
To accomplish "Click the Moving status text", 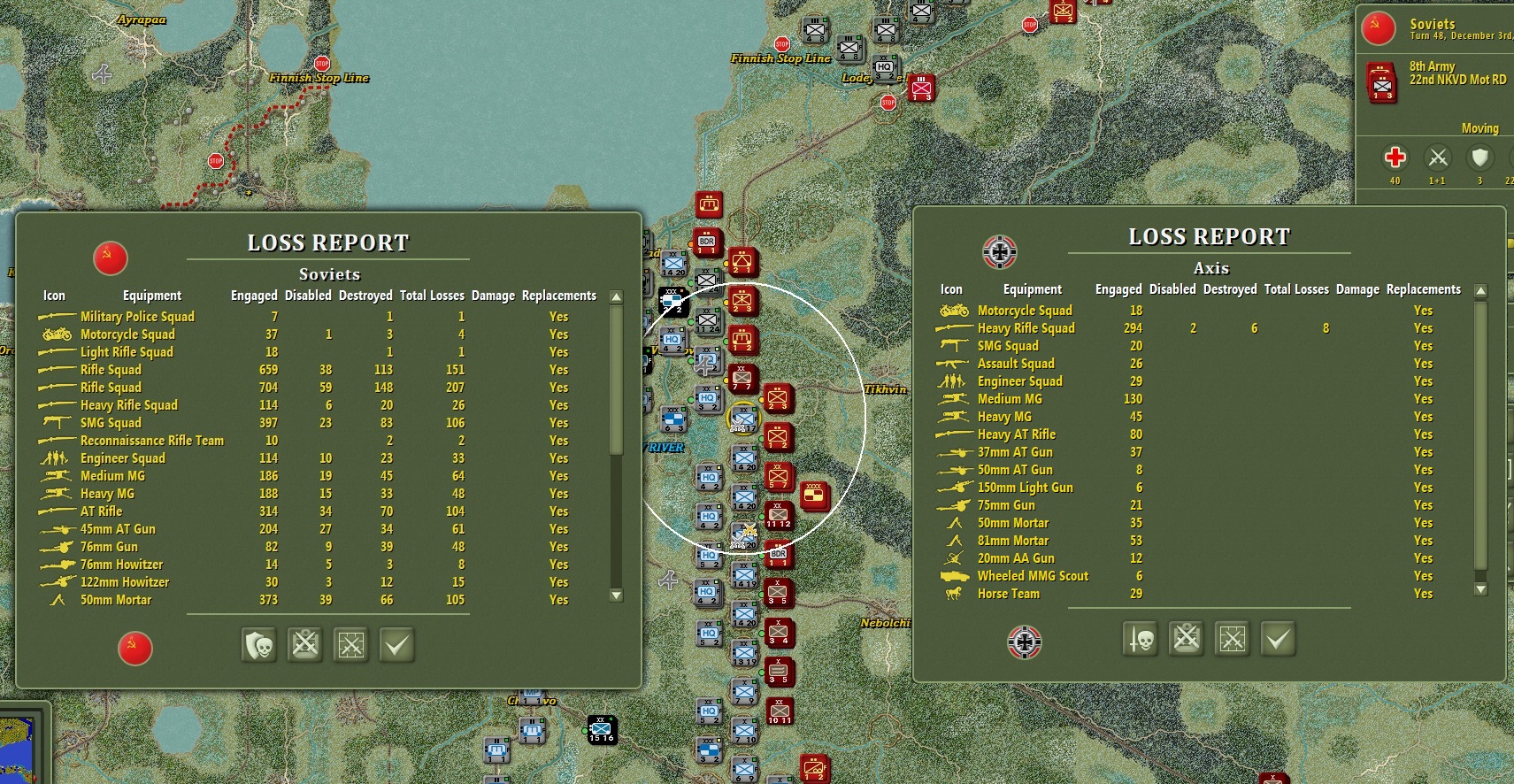I will 1480,128.
